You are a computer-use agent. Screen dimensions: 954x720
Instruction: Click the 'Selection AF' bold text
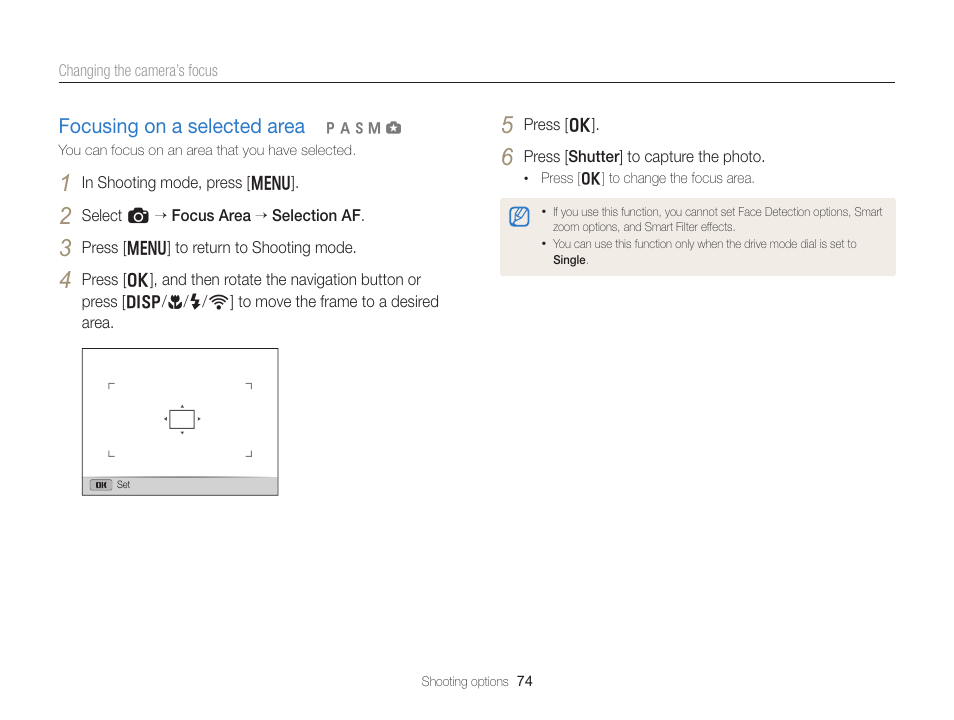coord(316,215)
